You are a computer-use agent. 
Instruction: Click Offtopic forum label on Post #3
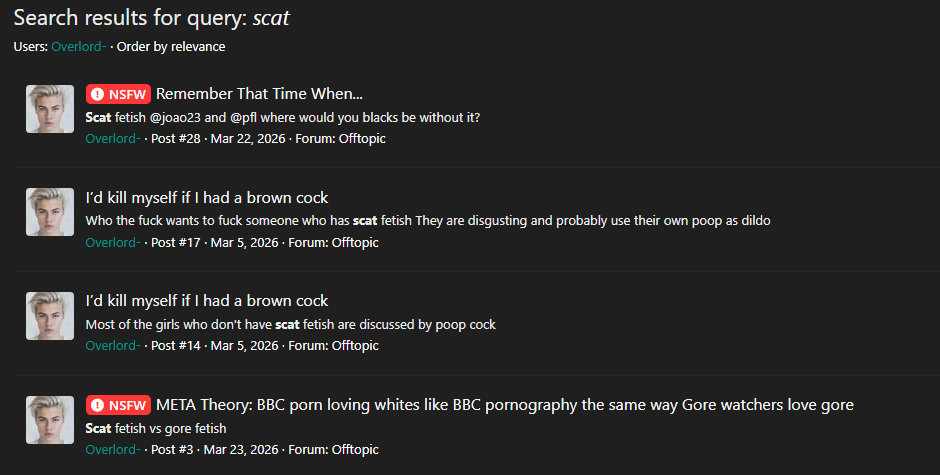355,450
